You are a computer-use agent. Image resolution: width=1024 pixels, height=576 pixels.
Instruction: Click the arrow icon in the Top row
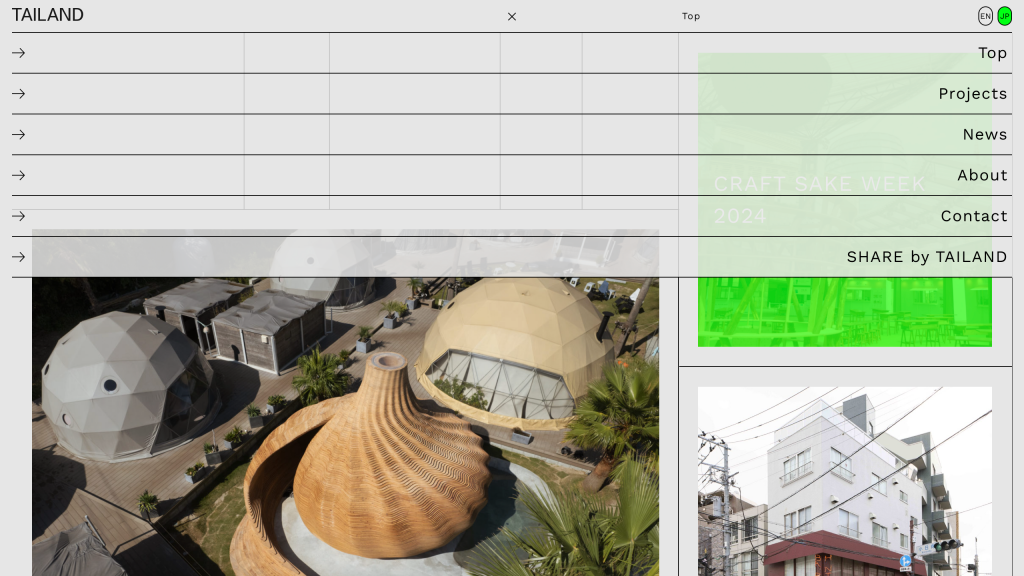point(18,53)
